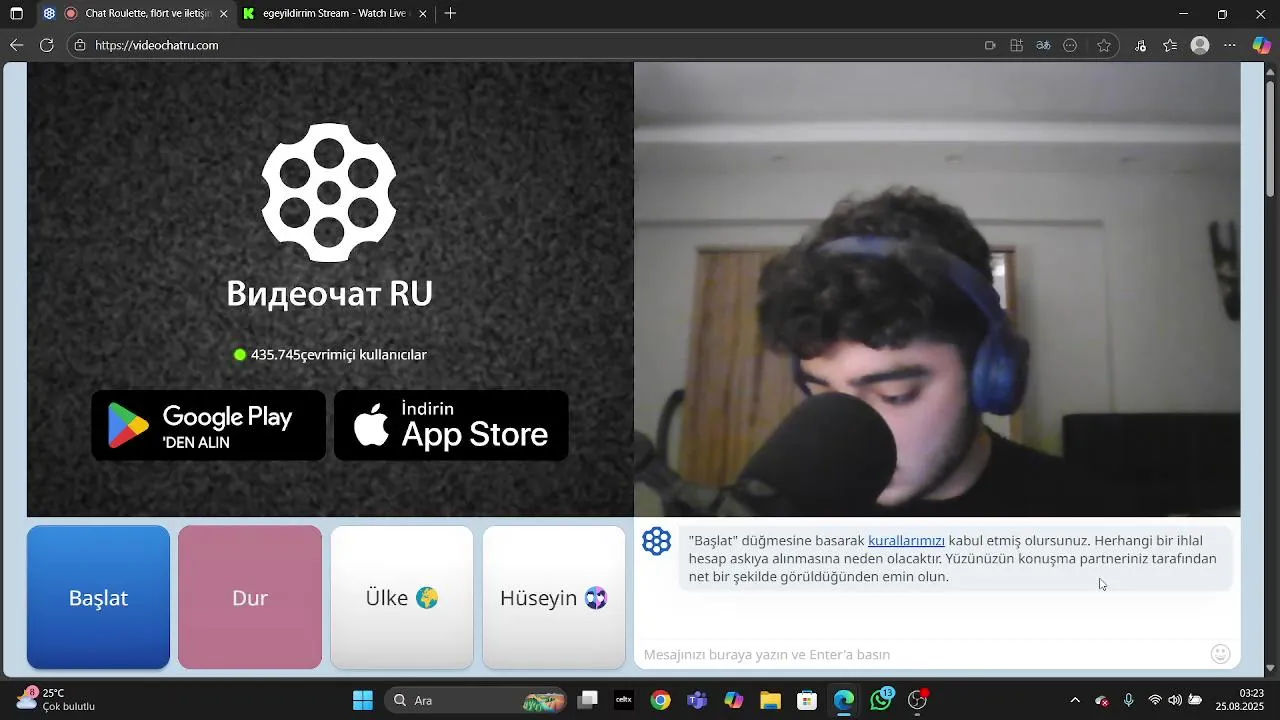The width and height of the screenshot is (1280, 720).
Task: Open the kurallarımızı rules link
Action: pyautogui.click(x=906, y=541)
